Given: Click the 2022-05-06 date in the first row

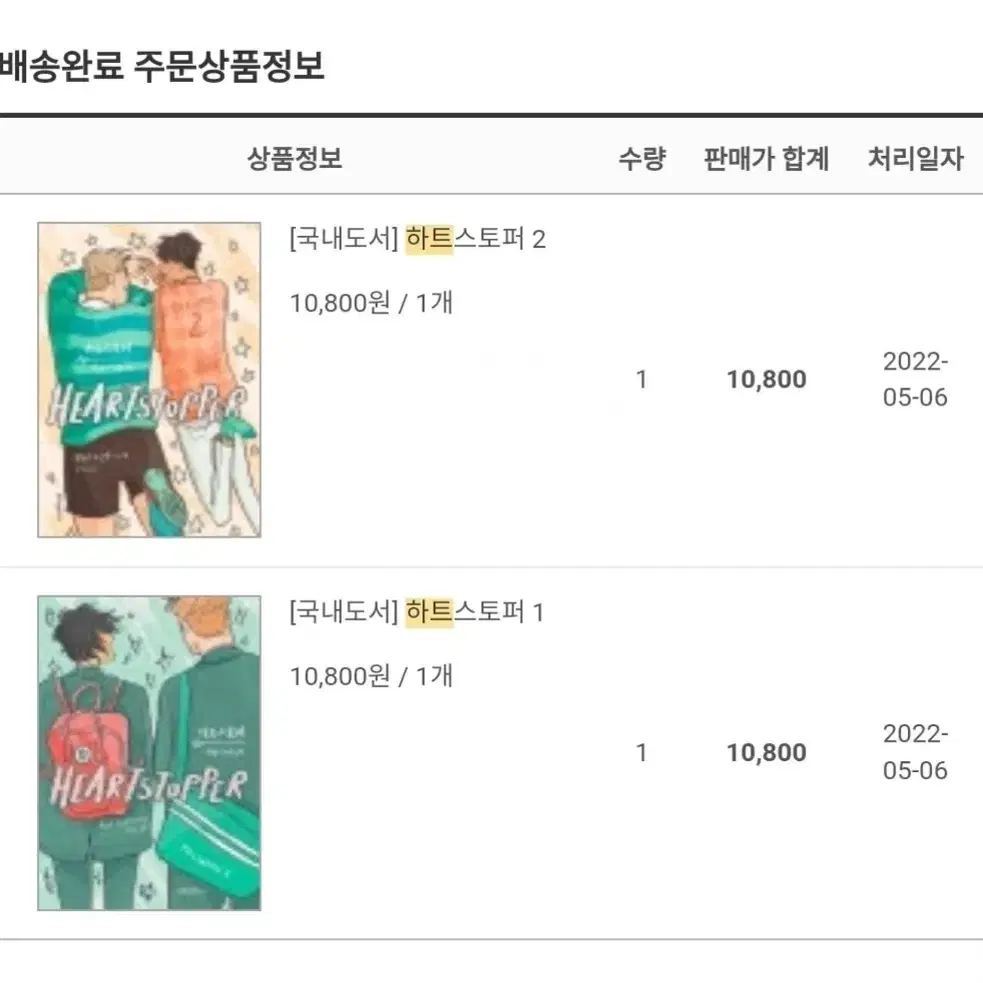Looking at the screenshot, I should tap(915, 379).
